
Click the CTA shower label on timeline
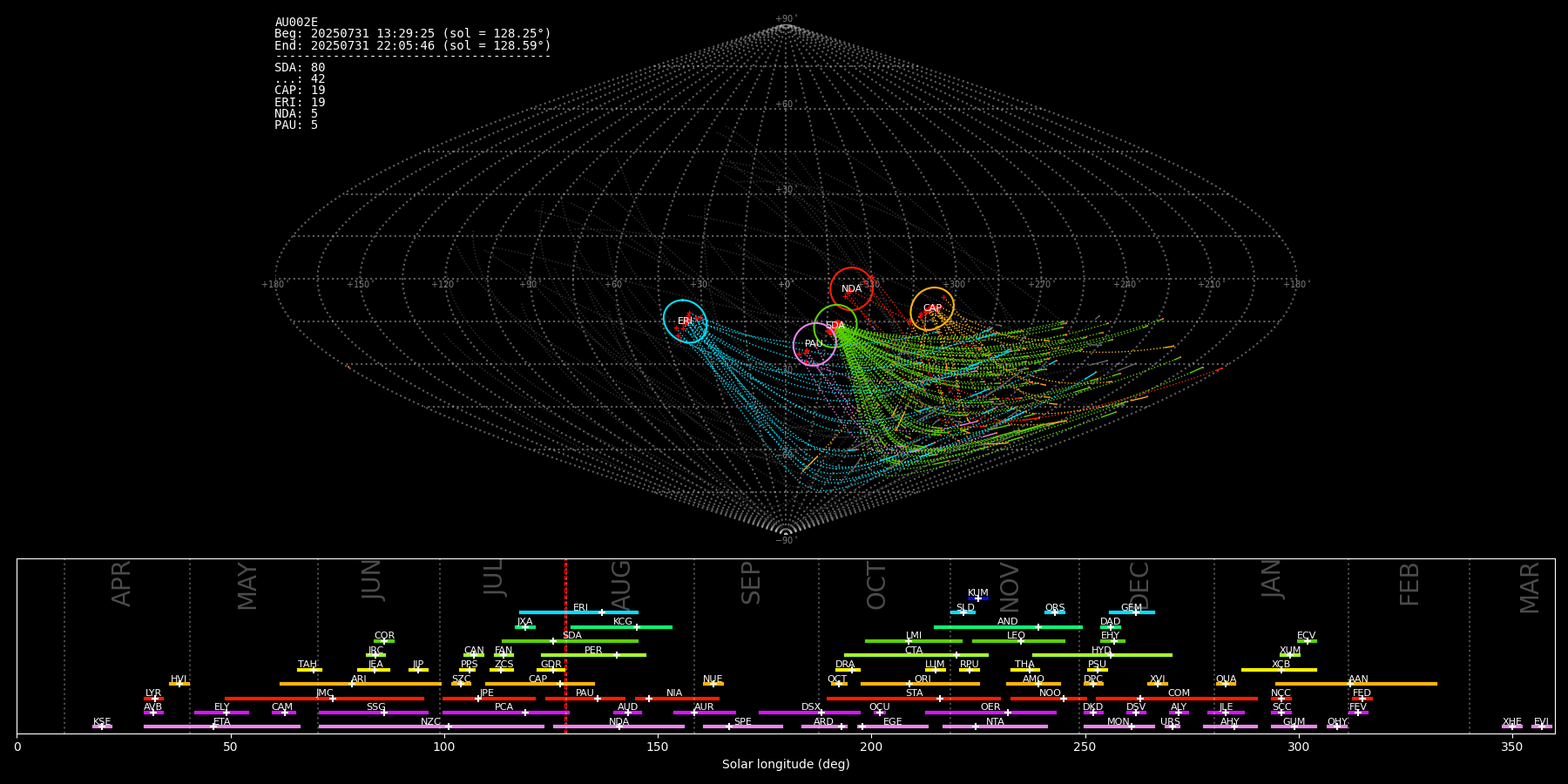point(914,651)
